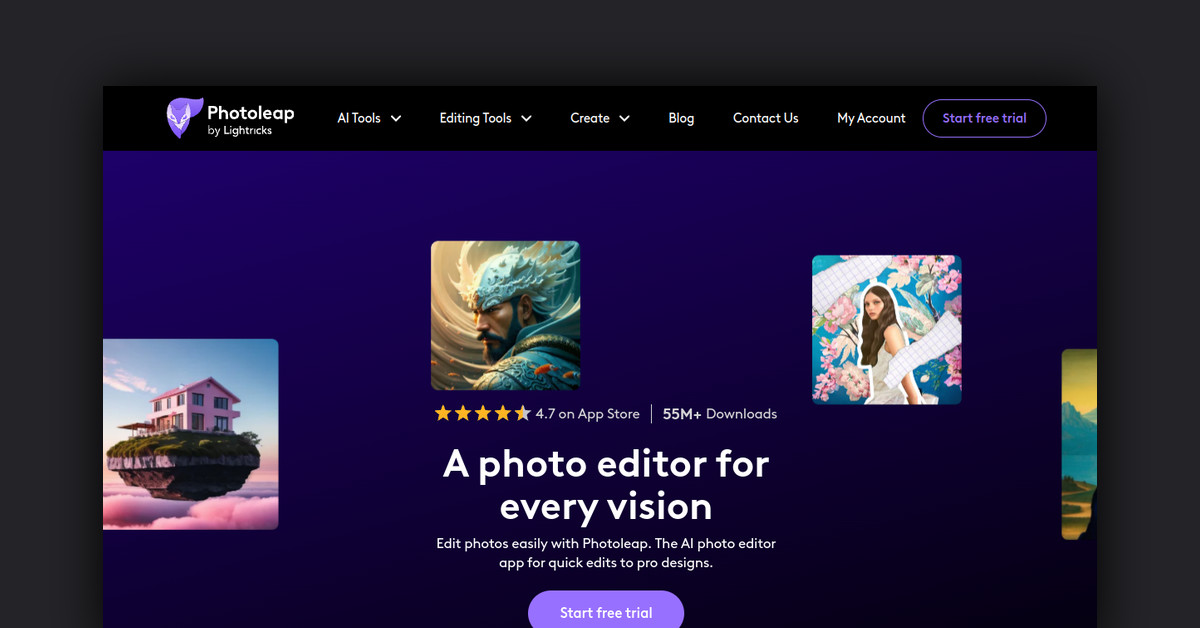
Task: Click the floating pink house image
Action: (x=190, y=434)
